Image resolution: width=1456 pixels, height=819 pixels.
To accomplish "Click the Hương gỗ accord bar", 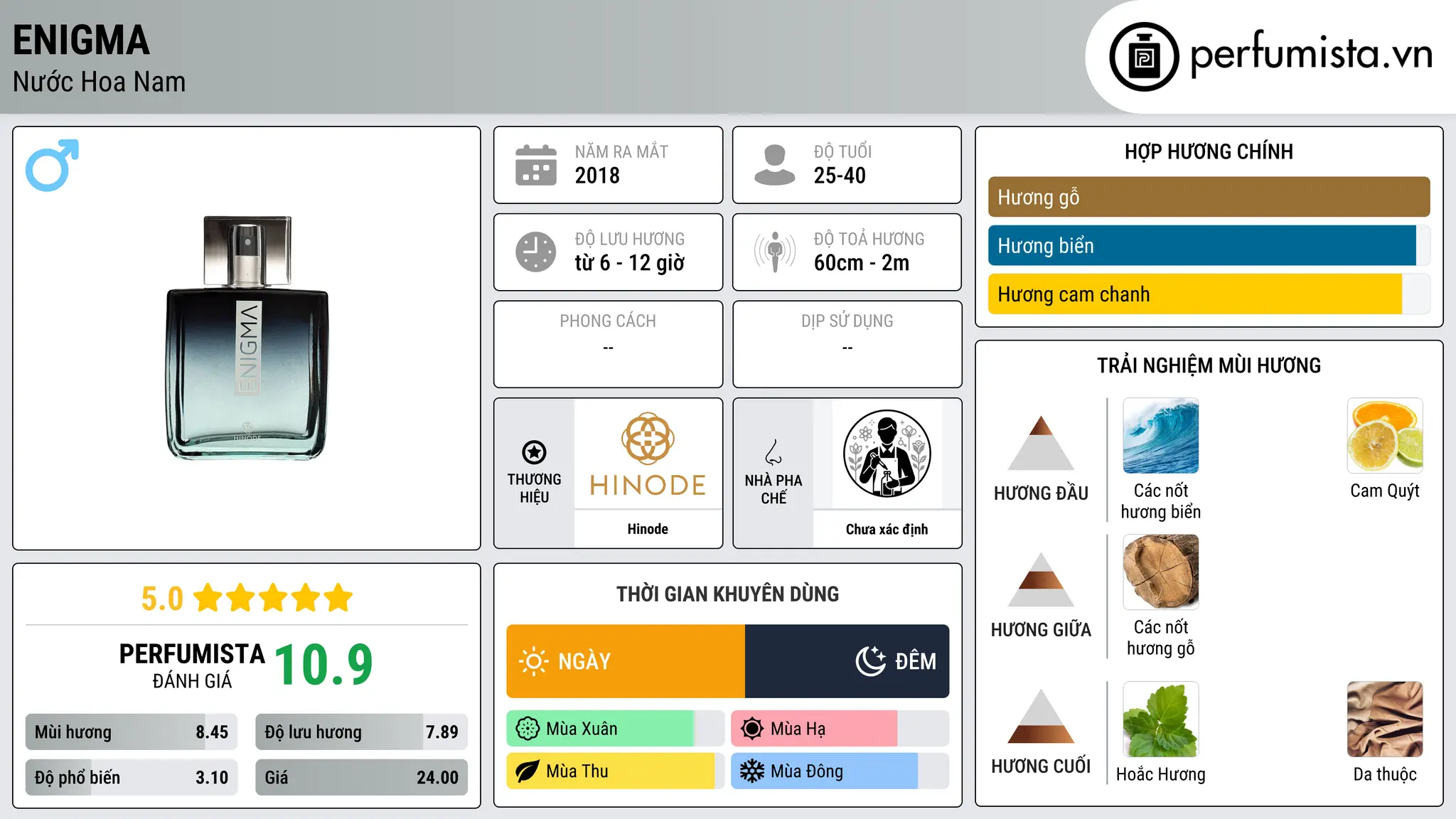I will pyautogui.click(x=1209, y=197).
